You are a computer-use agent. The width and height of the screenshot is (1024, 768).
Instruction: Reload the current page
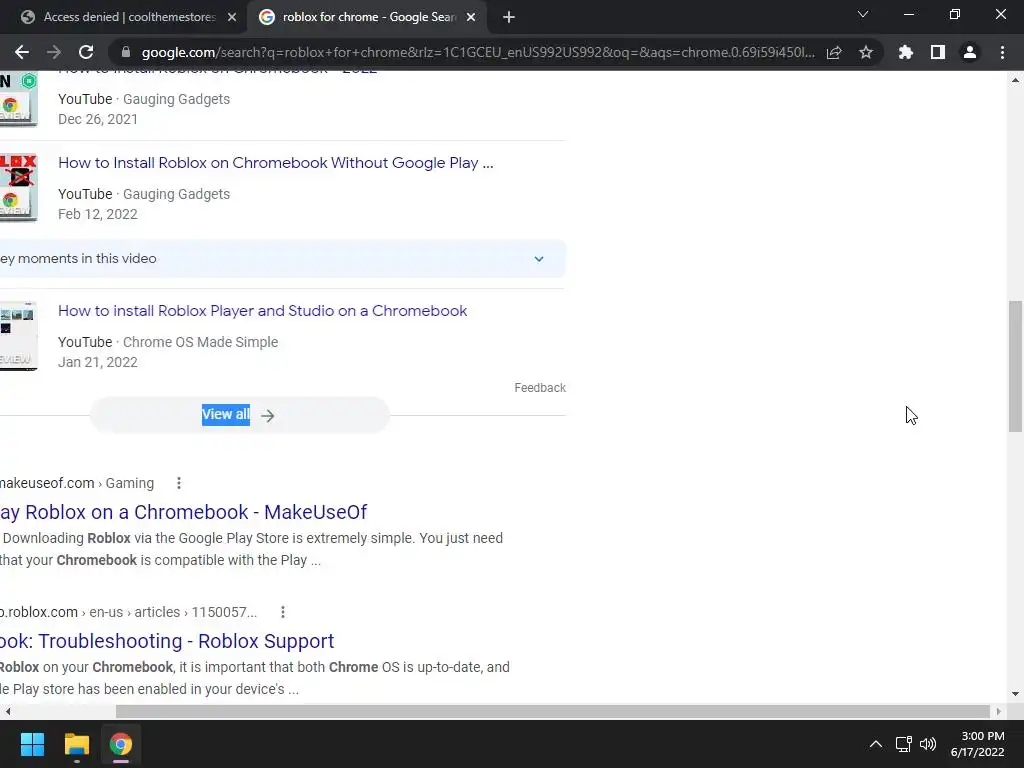86,52
